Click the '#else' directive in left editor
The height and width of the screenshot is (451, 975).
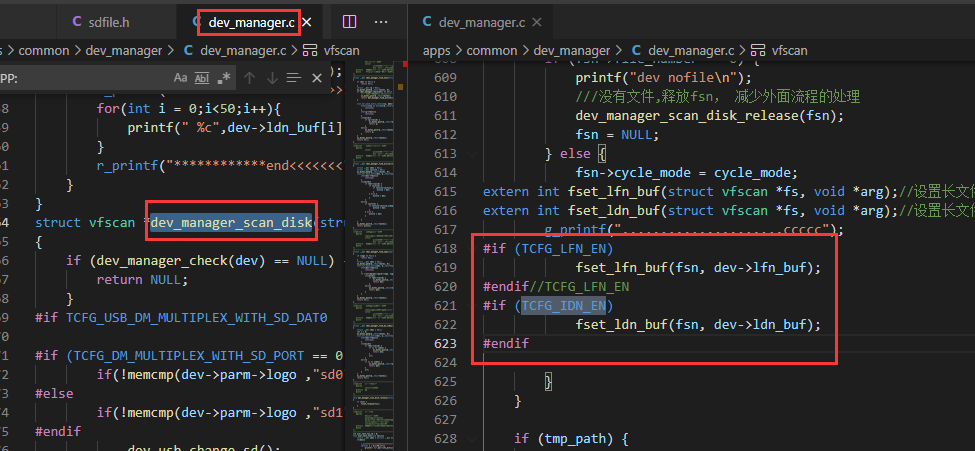click(54, 393)
